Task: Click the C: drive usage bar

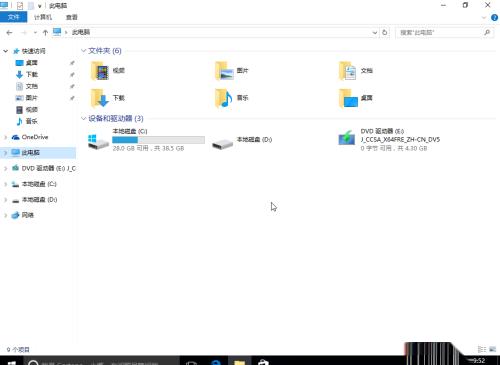Action: 158,140
